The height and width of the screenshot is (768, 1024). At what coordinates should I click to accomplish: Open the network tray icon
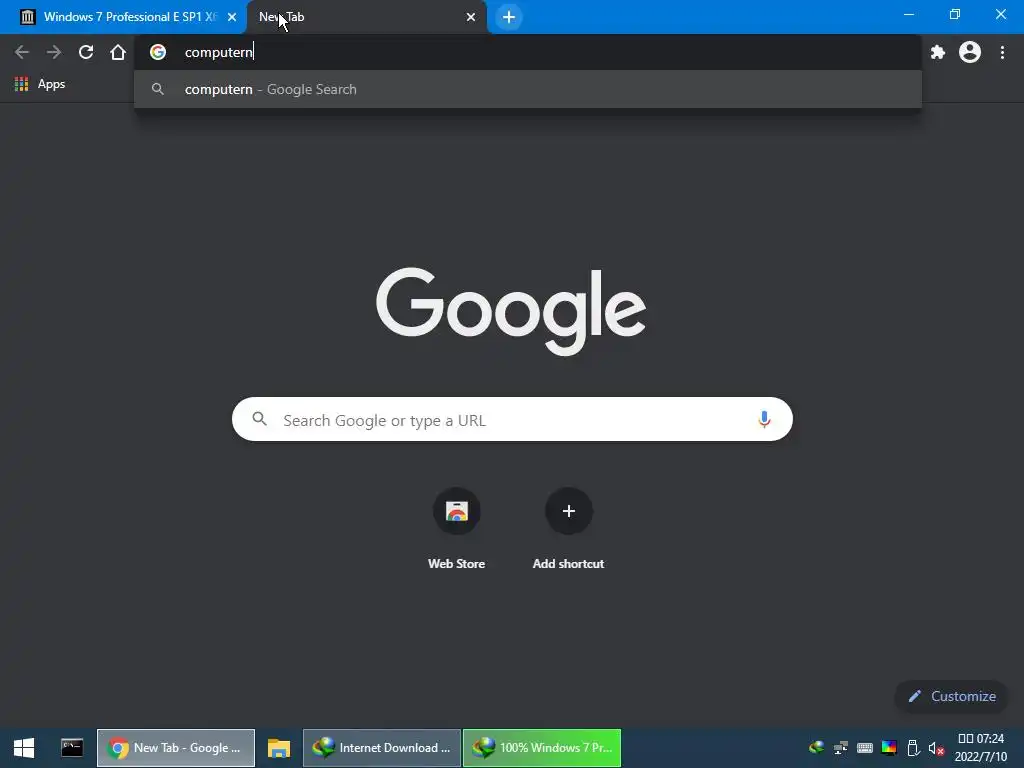(841, 748)
